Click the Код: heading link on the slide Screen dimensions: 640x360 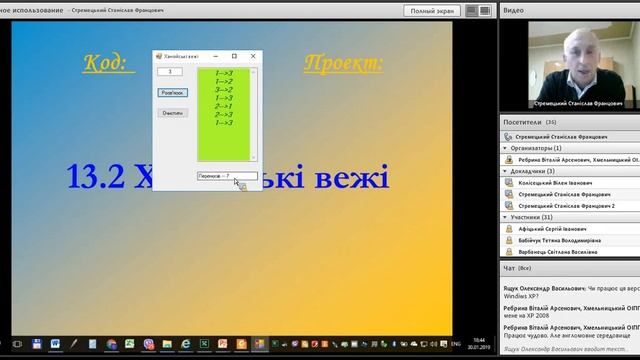point(109,63)
